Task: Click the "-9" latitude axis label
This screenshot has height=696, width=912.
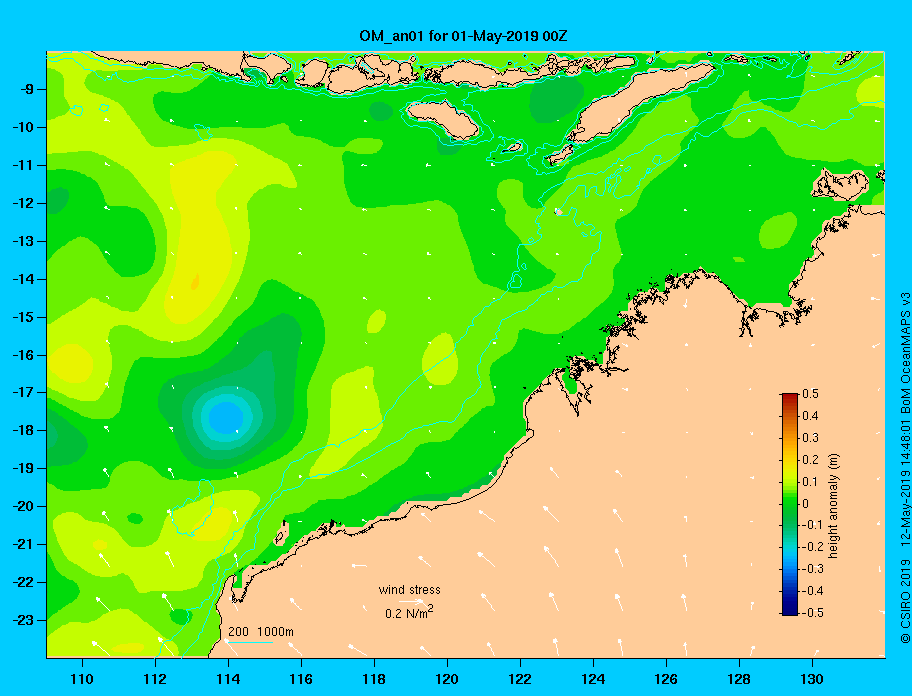Action: (x=28, y=90)
